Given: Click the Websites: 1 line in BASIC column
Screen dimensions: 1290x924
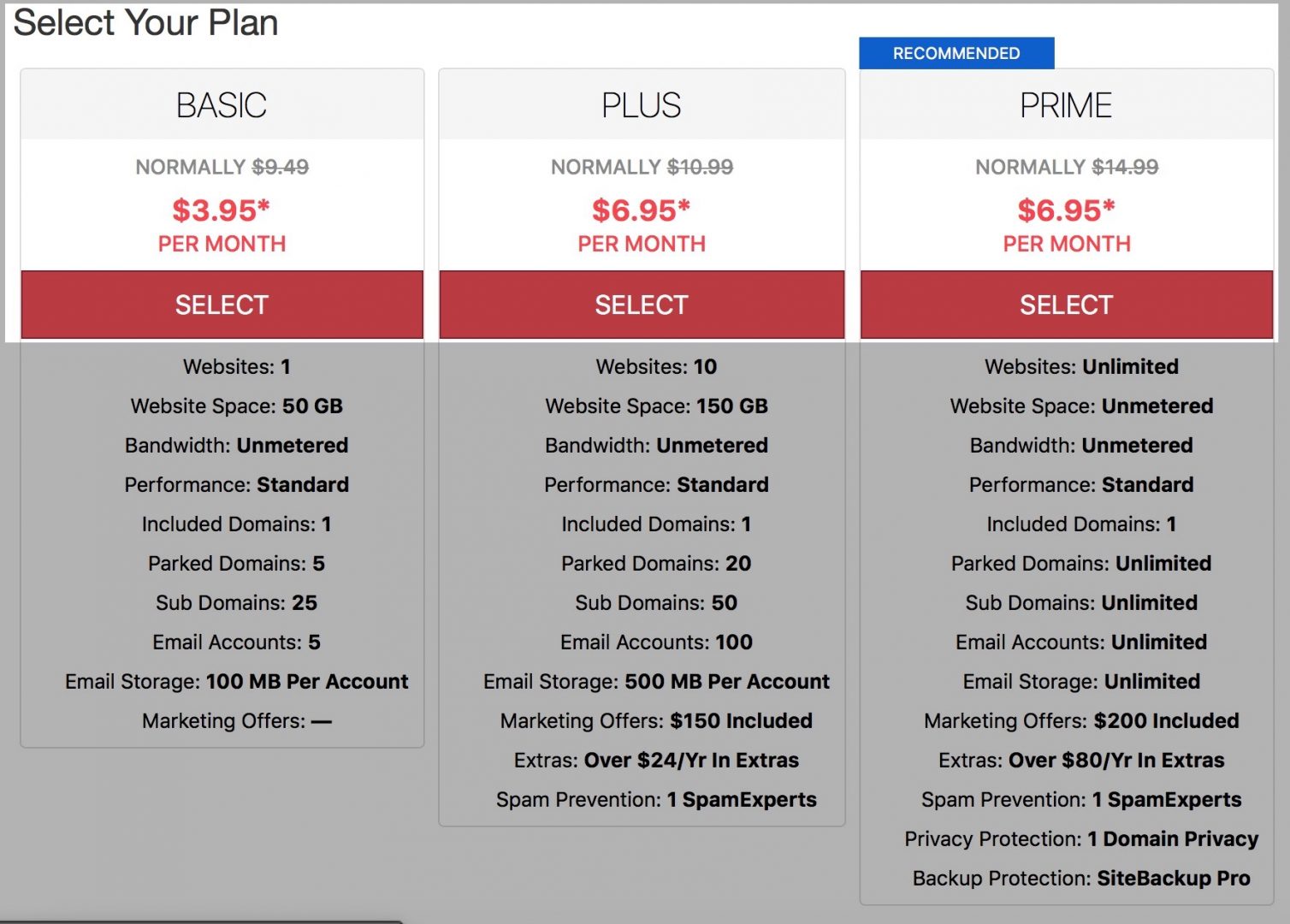Looking at the screenshot, I should tap(235, 366).
